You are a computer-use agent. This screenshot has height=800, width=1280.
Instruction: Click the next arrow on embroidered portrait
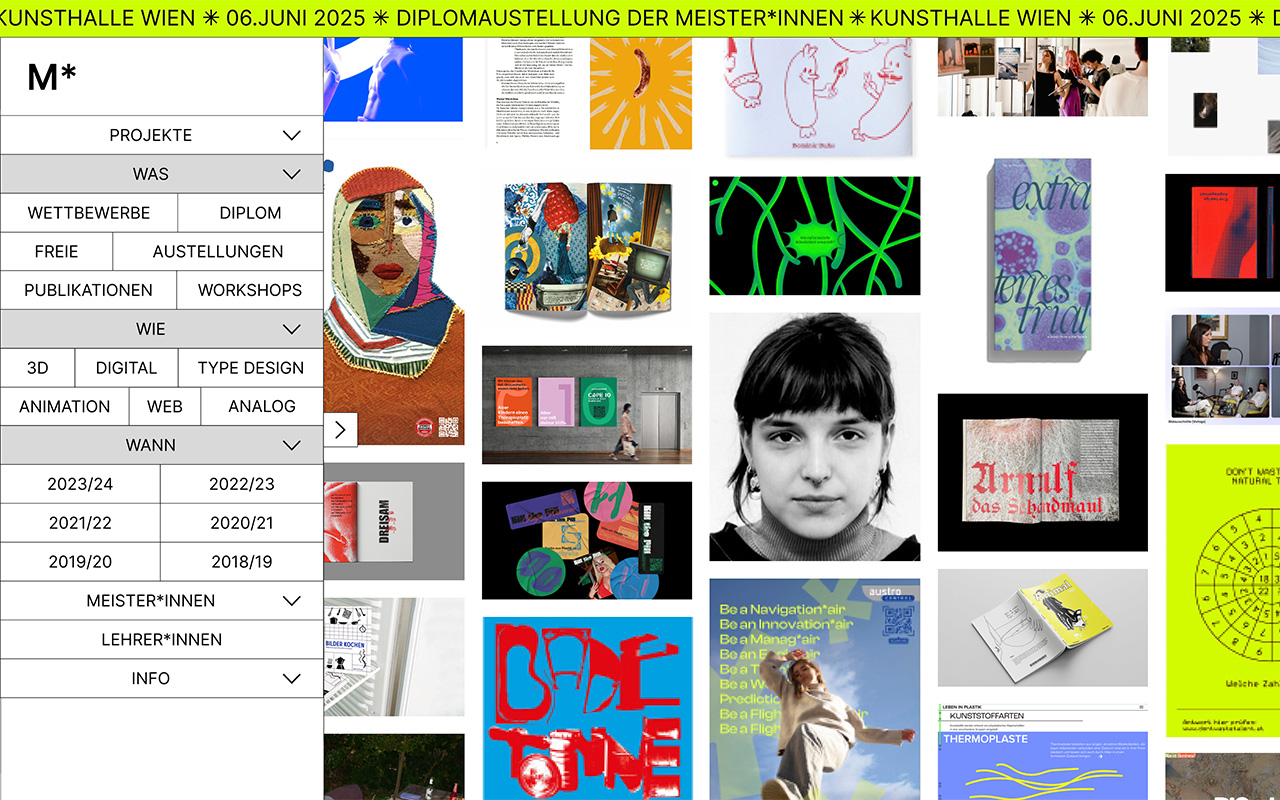340,430
